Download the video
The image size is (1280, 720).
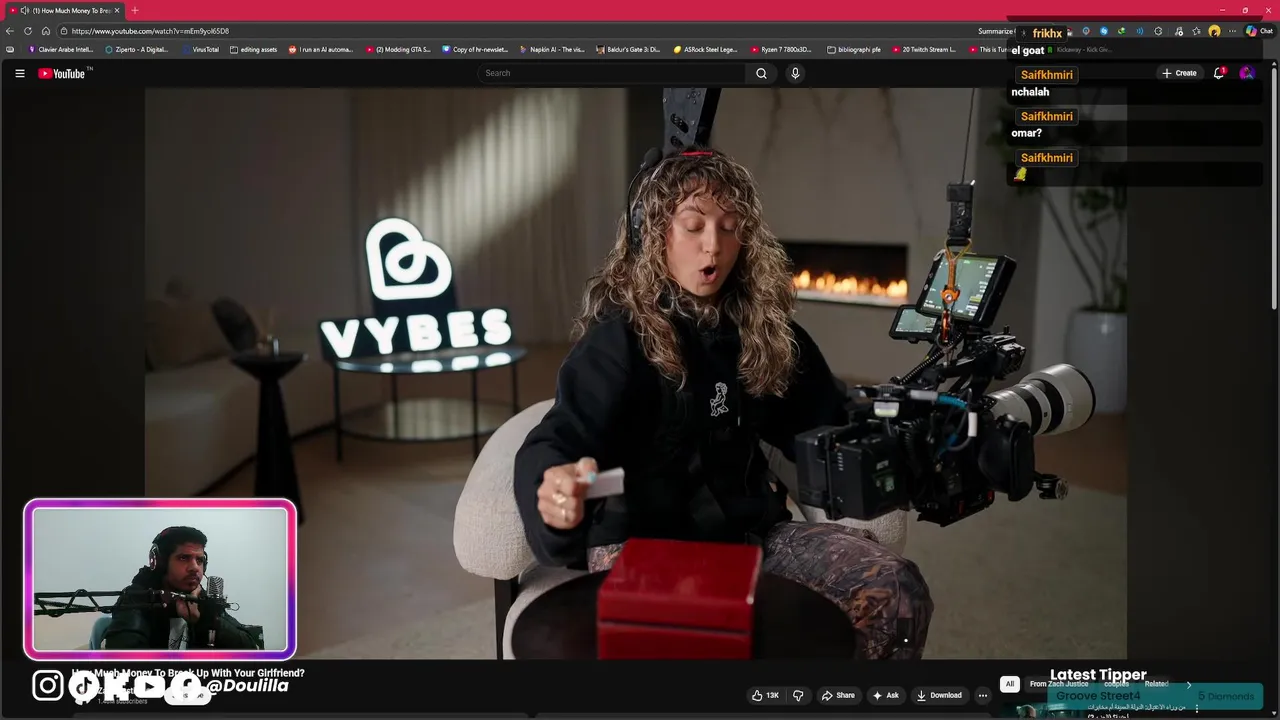point(939,695)
